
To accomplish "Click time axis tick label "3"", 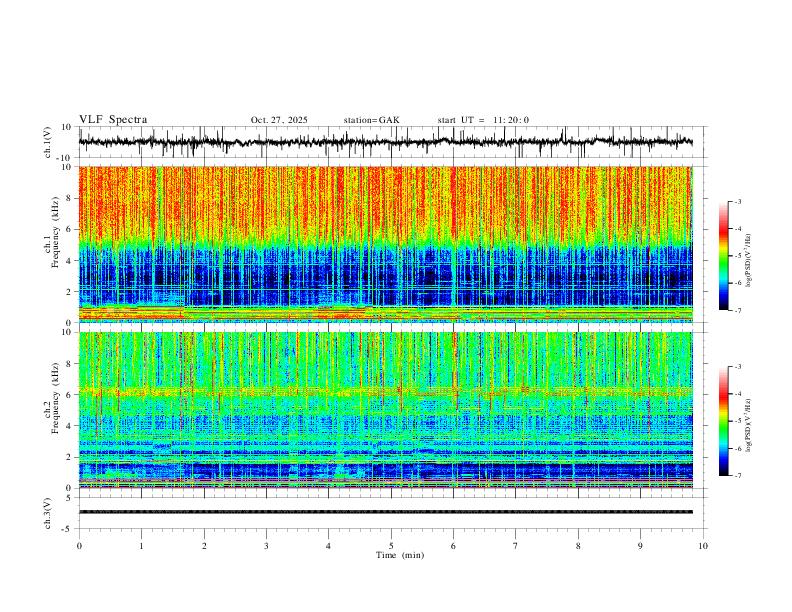I will point(266,546).
